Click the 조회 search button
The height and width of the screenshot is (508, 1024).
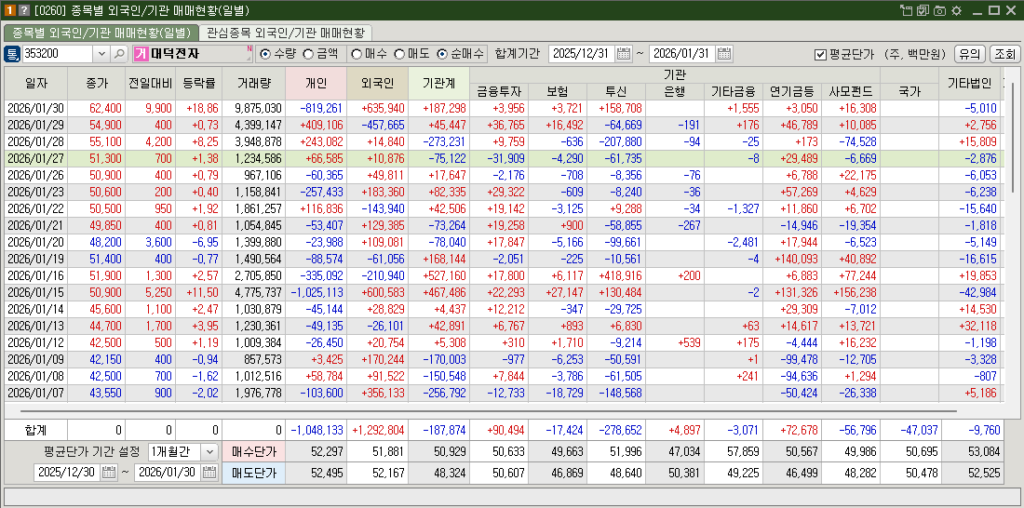[1004, 54]
